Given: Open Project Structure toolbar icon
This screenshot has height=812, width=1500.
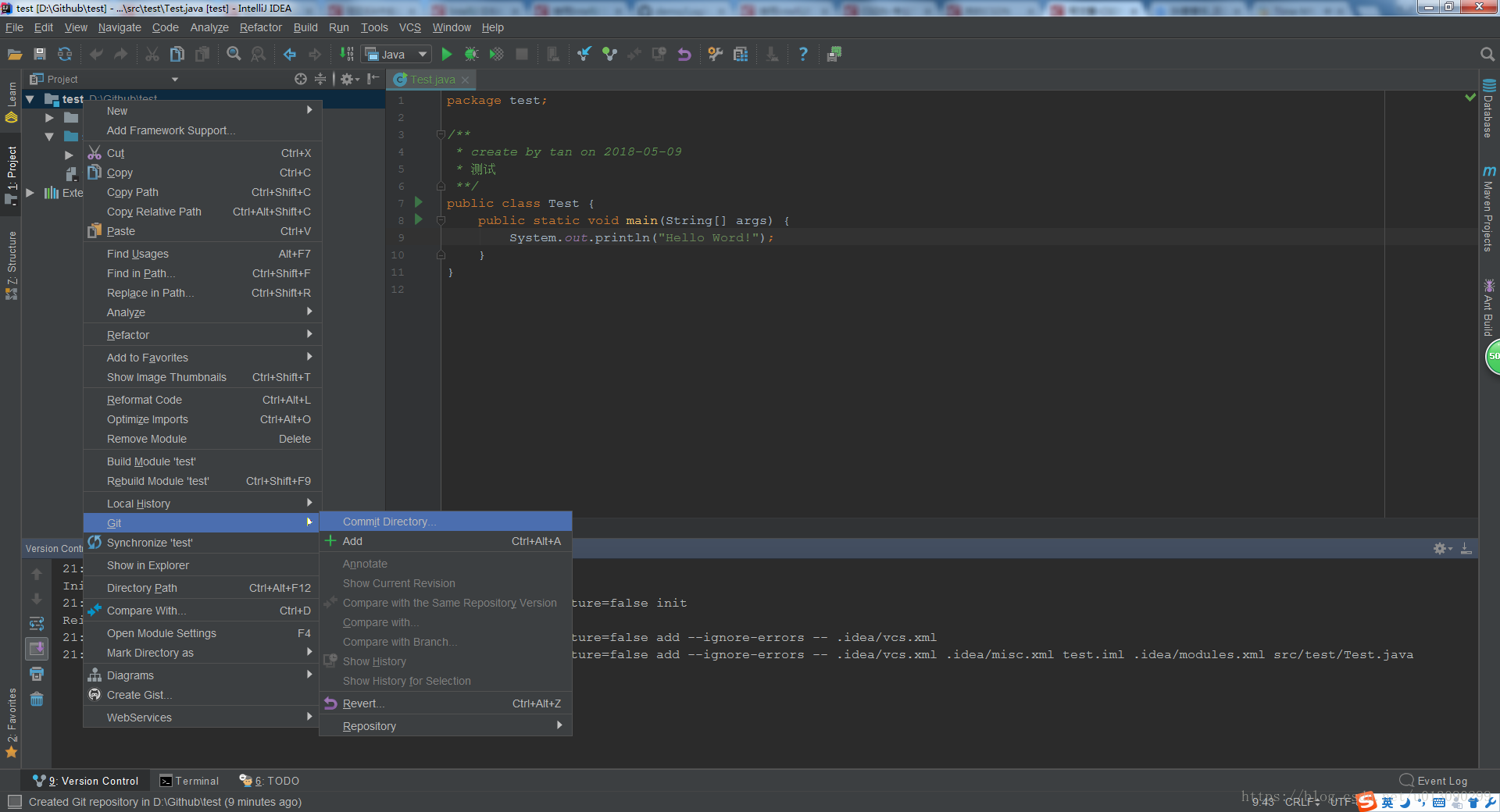Looking at the screenshot, I should (741, 55).
